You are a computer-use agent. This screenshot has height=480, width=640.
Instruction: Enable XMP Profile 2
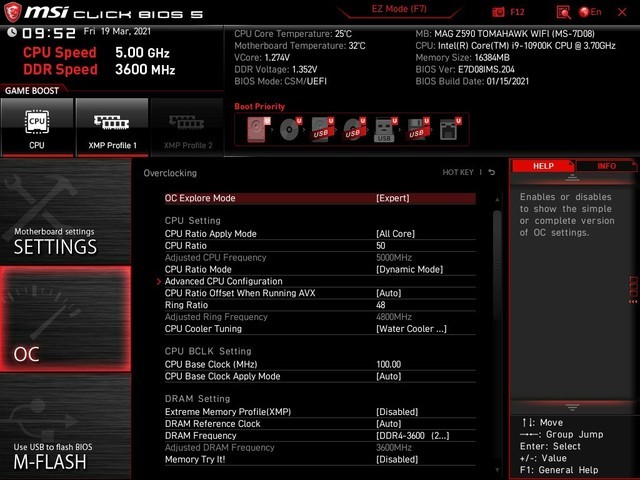pos(187,127)
